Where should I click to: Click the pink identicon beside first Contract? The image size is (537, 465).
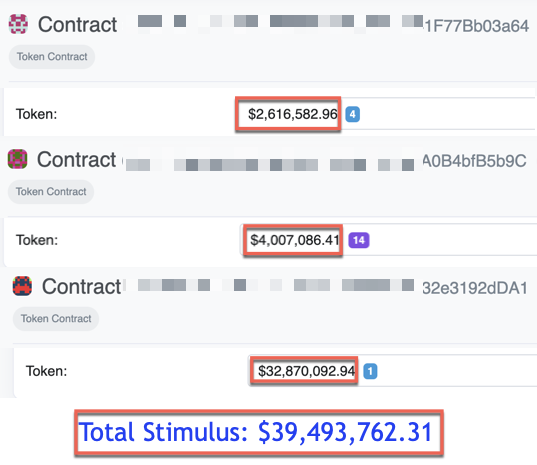(18, 24)
